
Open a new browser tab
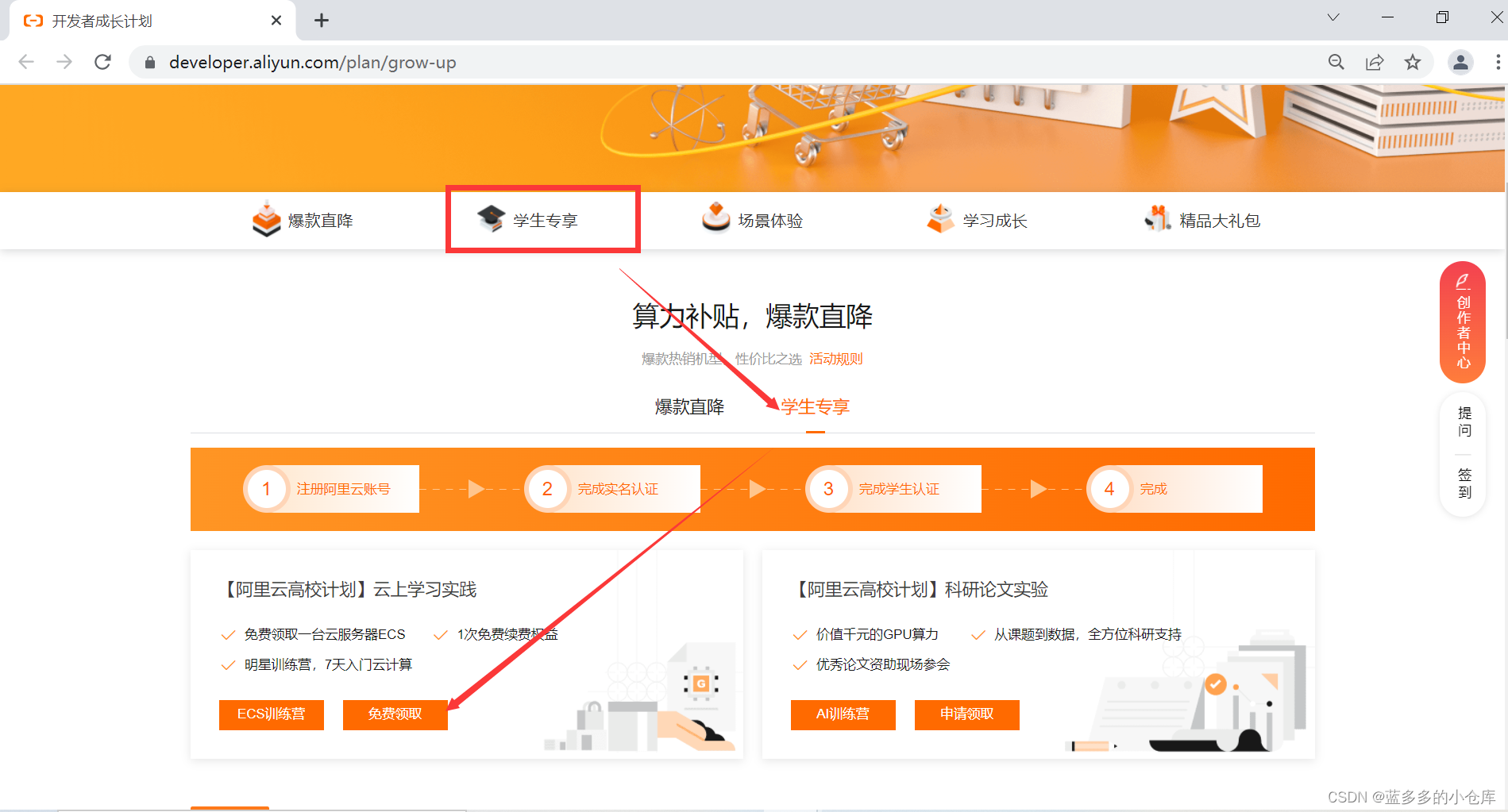point(322,21)
